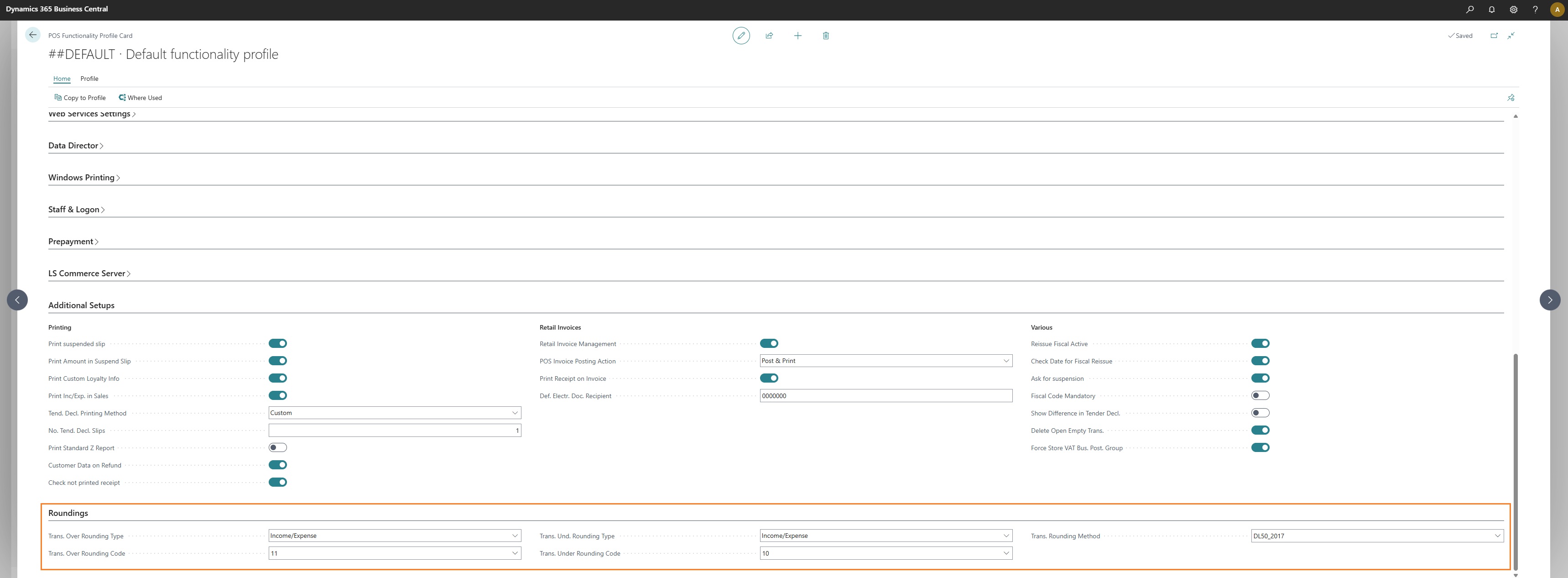Screen dimensions: 1568x578
Task: Disable Print suspended slip toggle
Action: pyautogui.click(x=277, y=343)
